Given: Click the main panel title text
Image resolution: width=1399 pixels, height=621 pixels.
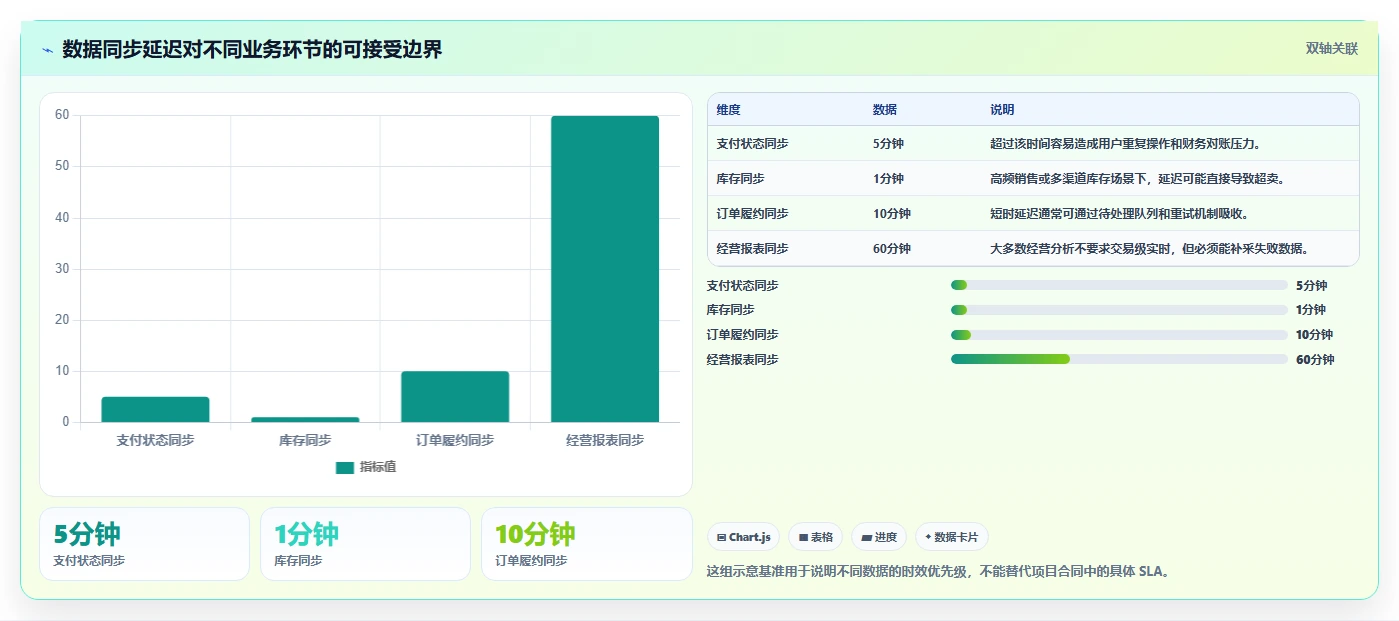Looking at the screenshot, I should pyautogui.click(x=252, y=49).
